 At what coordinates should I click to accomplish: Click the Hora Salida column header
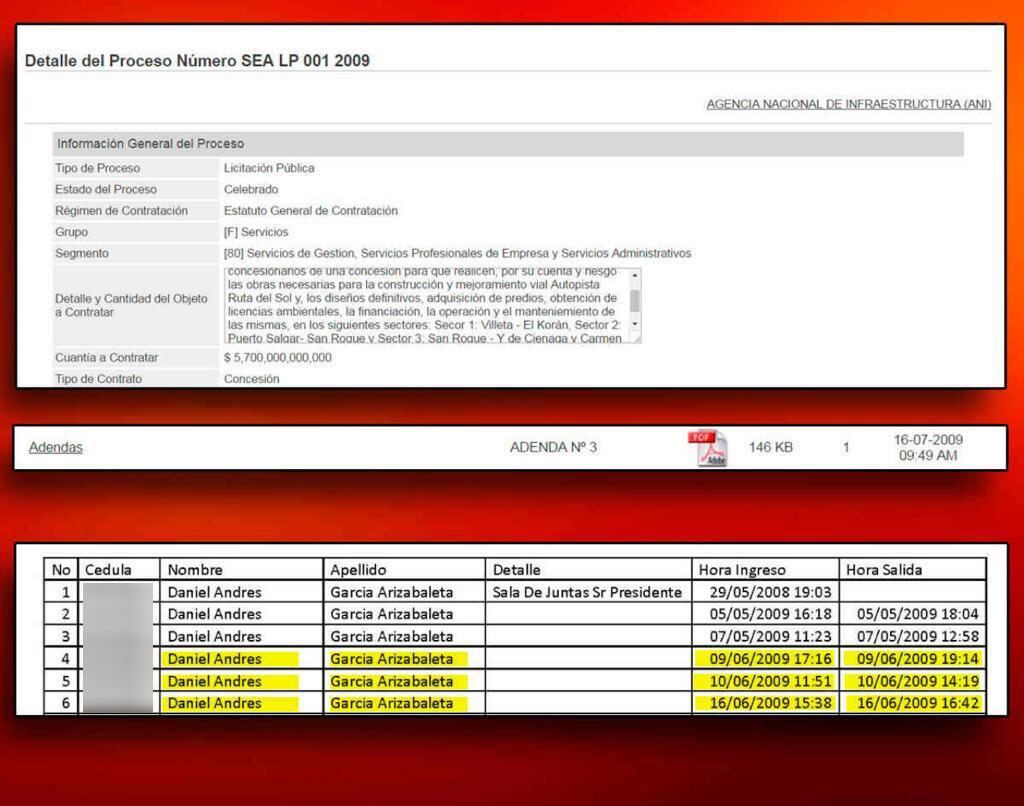[x=884, y=570]
